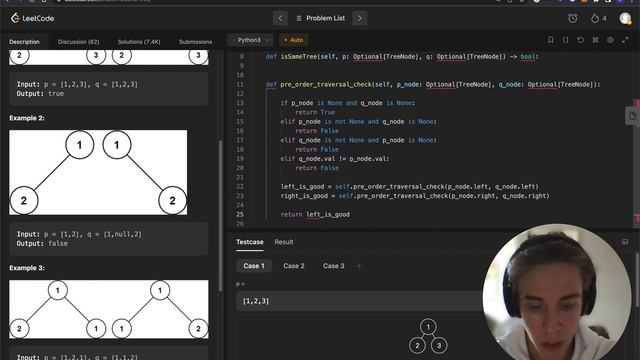This screenshot has width=640, height=360.
Task: Select the Testcase tab
Action: pyautogui.click(x=249, y=242)
